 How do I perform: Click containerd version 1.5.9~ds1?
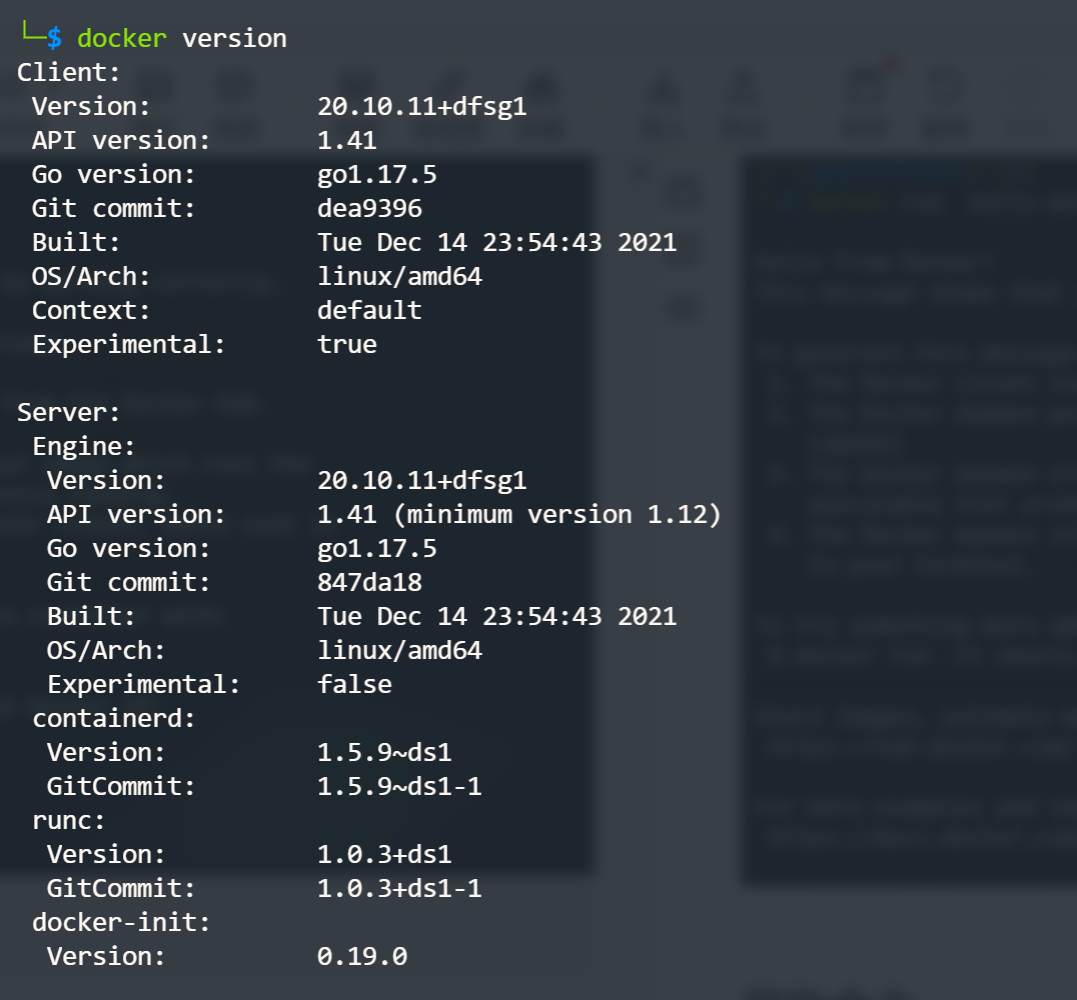pos(384,752)
